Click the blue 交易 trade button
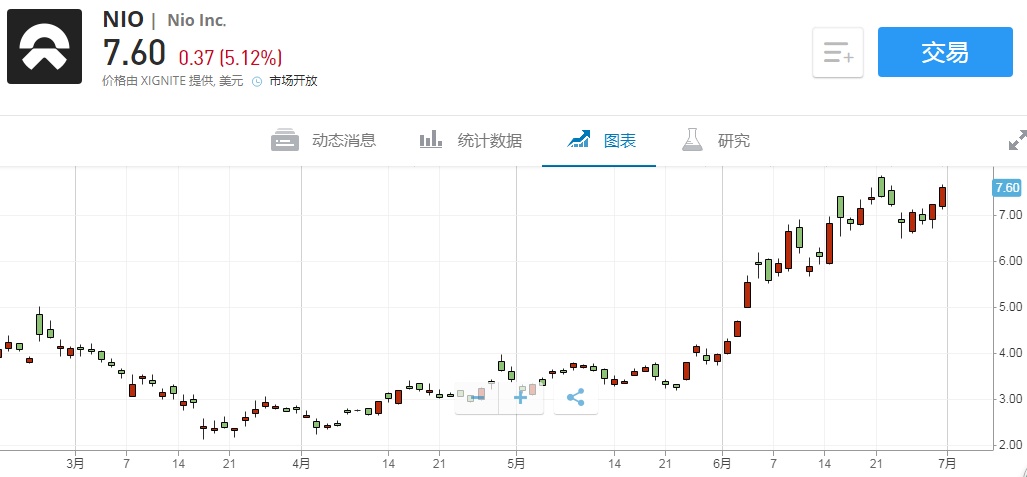The width and height of the screenshot is (1027, 477). (x=945, y=52)
